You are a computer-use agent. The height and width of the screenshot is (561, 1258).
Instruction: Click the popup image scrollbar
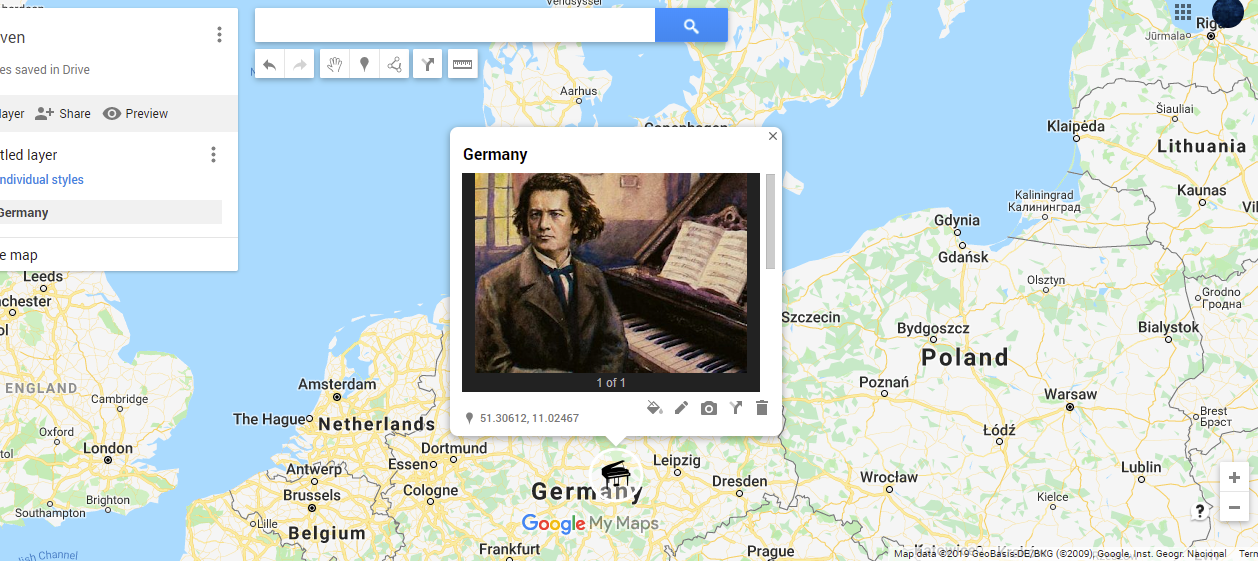coord(770,221)
